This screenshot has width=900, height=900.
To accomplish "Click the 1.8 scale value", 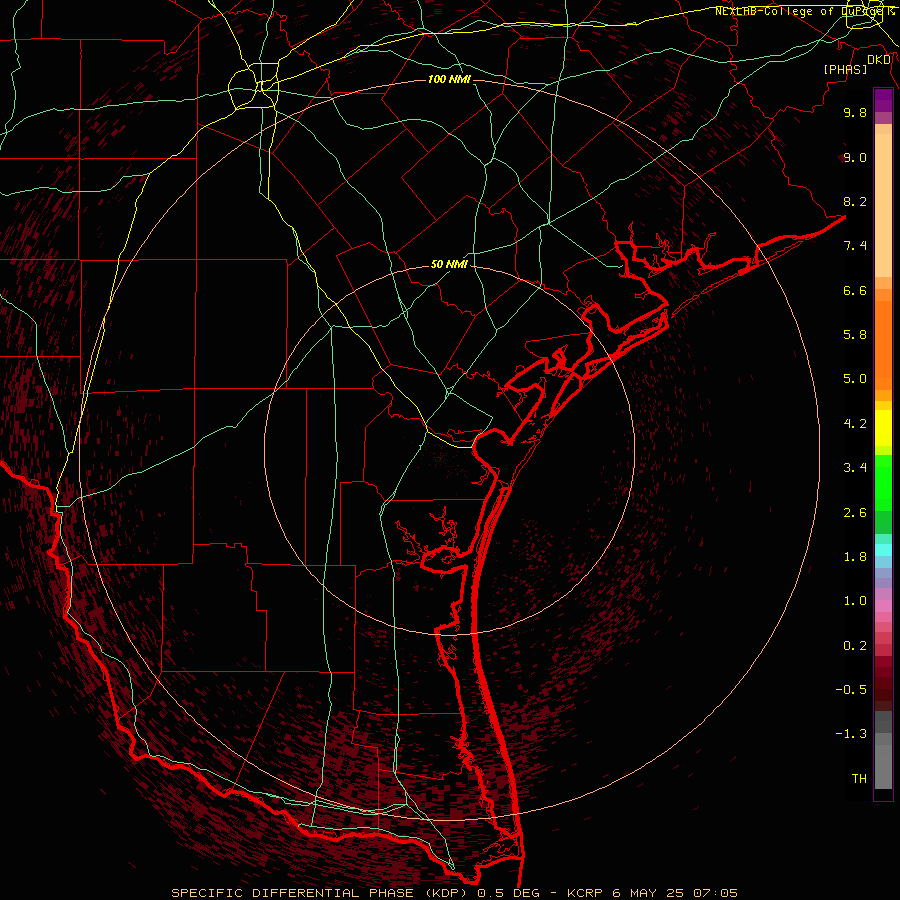I will coord(855,557).
